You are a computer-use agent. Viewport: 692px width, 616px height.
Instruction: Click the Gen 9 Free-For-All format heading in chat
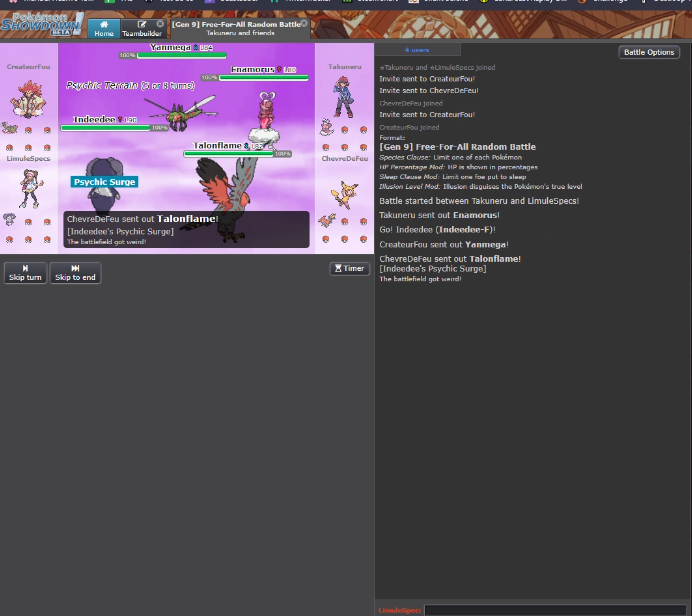[458, 147]
